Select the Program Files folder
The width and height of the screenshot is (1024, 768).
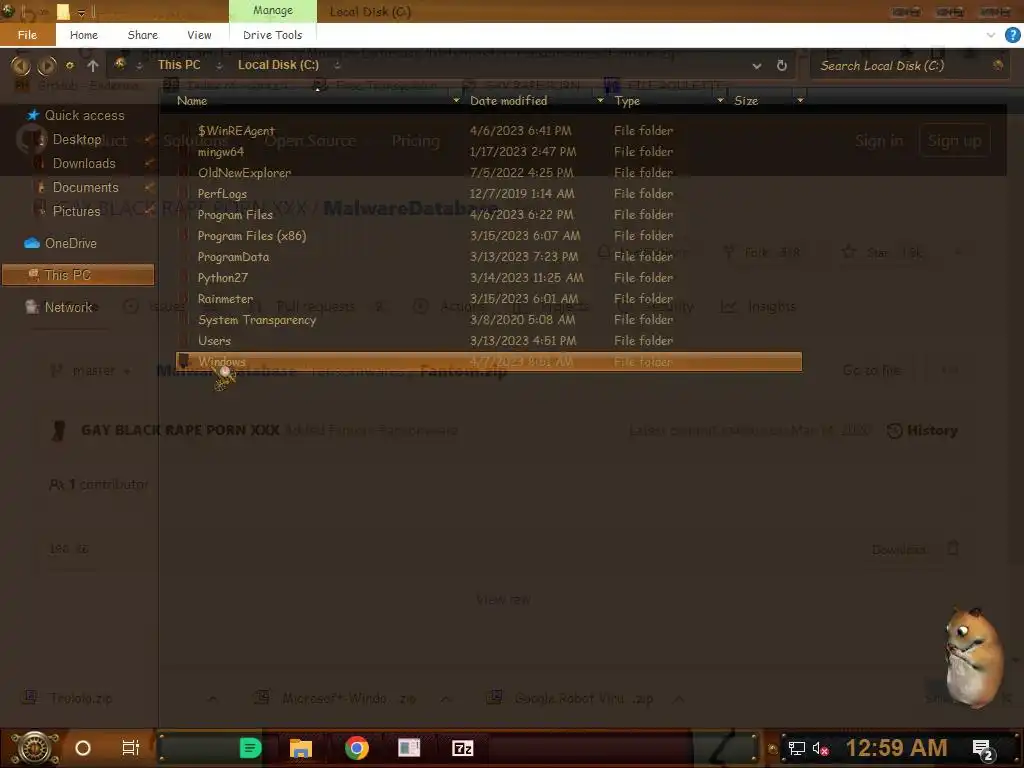pyautogui.click(x=488, y=214)
